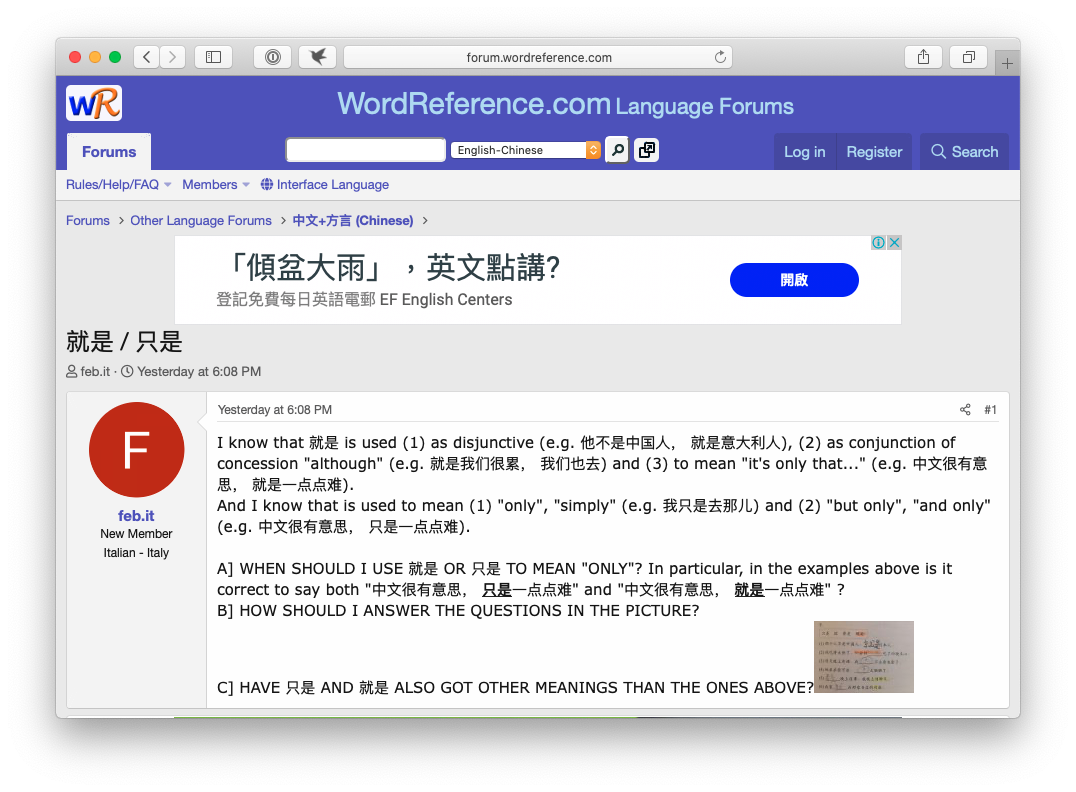Share post #1 using the share icon
The image size is (1076, 792).
click(965, 410)
